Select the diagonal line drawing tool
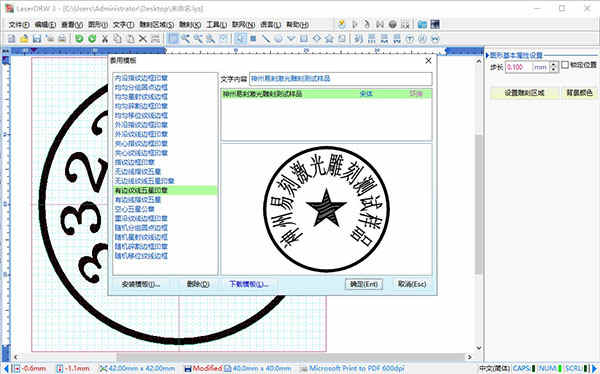 point(266,39)
